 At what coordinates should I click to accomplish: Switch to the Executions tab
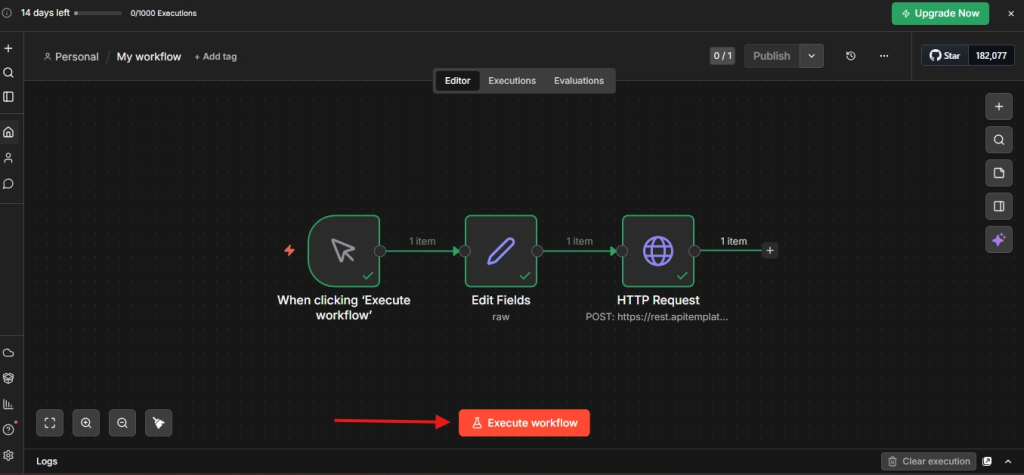[x=512, y=81]
